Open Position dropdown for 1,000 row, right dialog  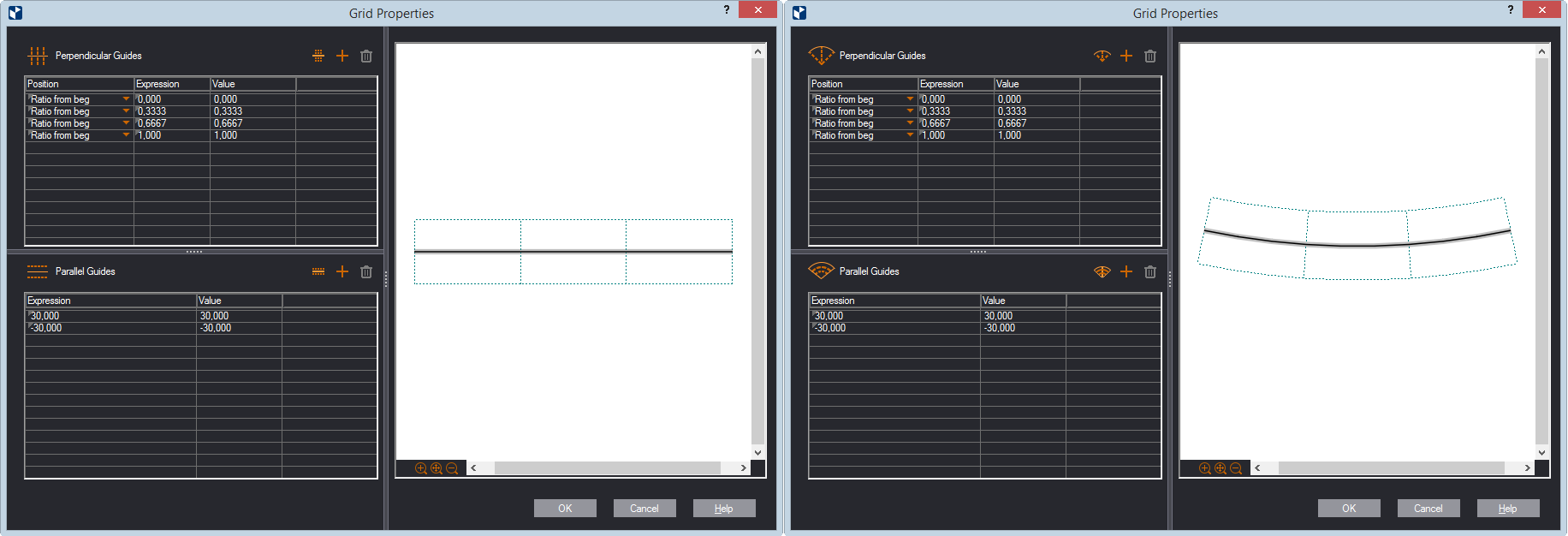click(910, 135)
